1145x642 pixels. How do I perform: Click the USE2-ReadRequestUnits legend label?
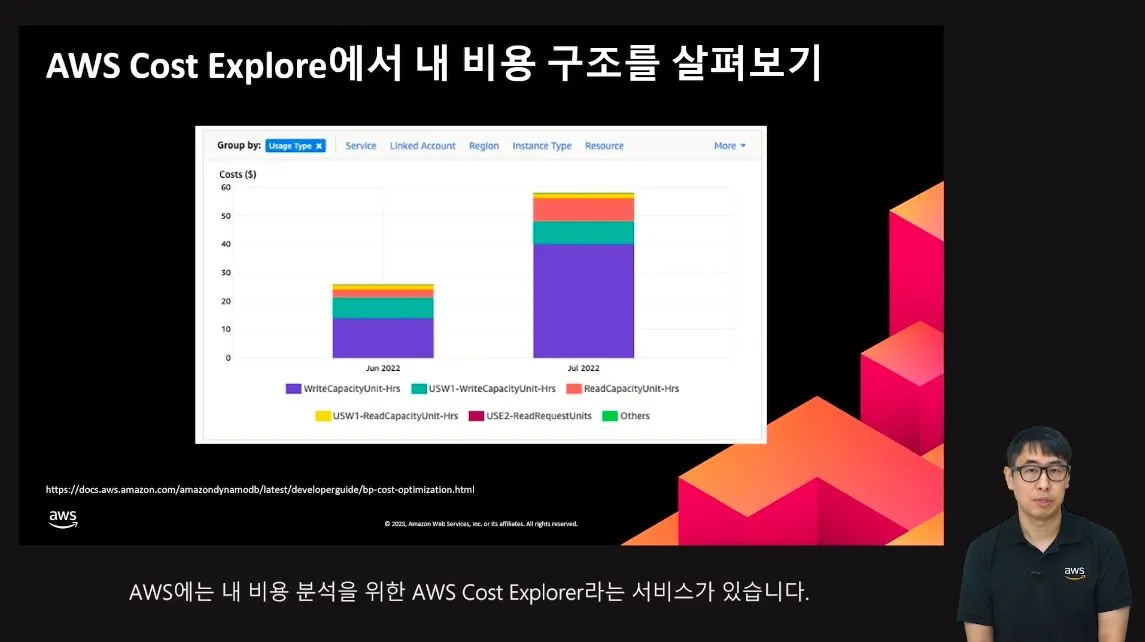(539, 416)
